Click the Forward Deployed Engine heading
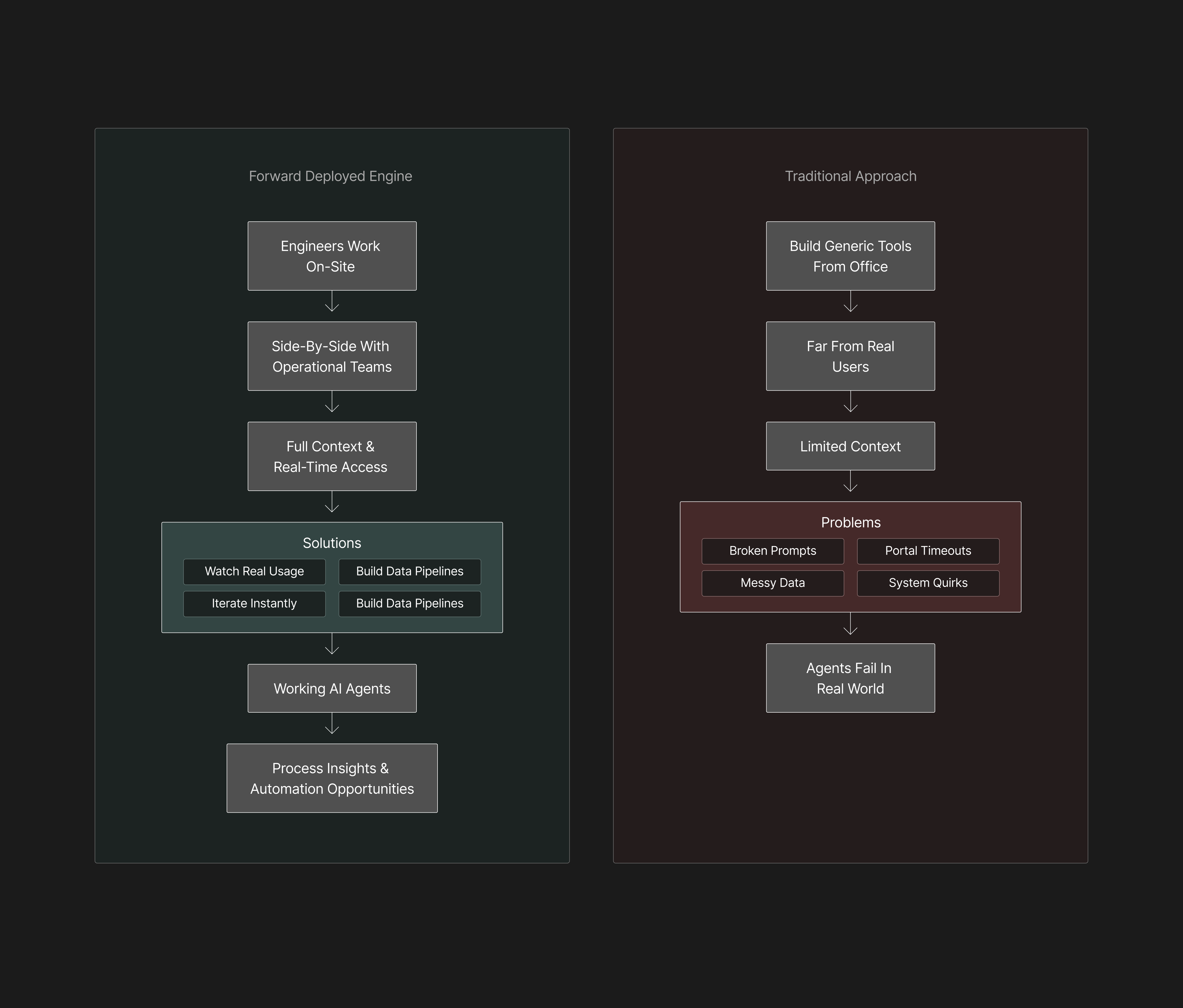Image resolution: width=1183 pixels, height=1008 pixels. [330, 176]
